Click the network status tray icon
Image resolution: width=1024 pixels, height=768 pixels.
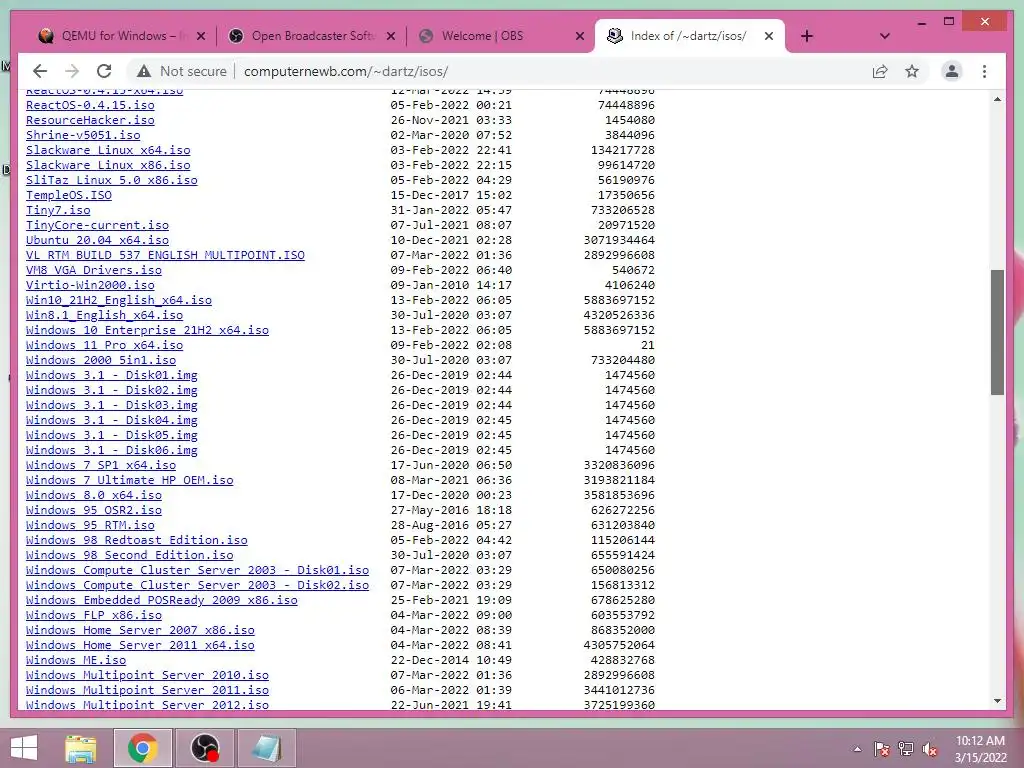(x=906, y=749)
